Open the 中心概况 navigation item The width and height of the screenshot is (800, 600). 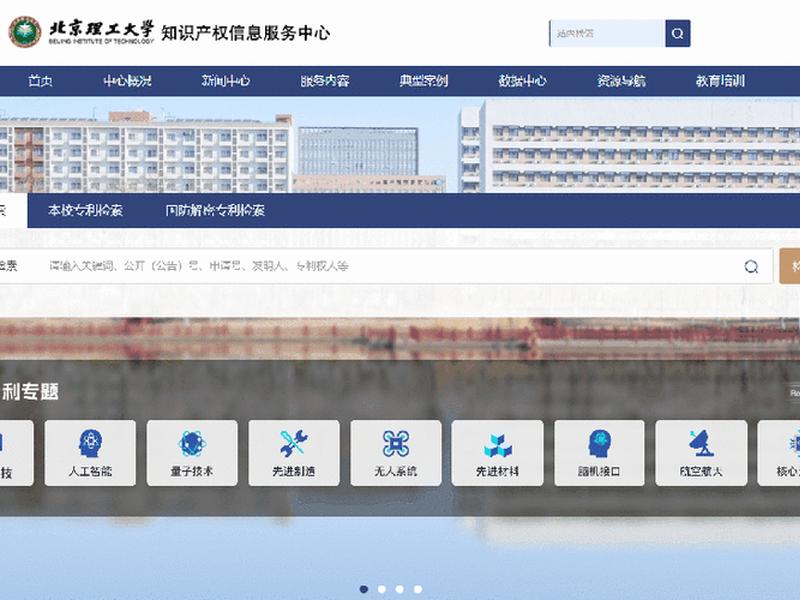coord(128,81)
